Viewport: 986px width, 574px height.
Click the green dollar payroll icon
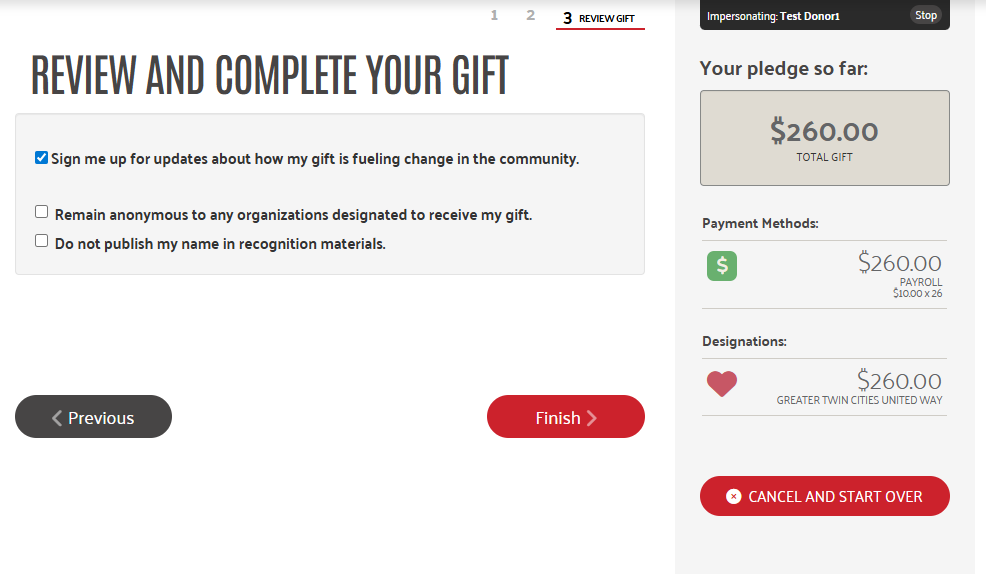722,265
